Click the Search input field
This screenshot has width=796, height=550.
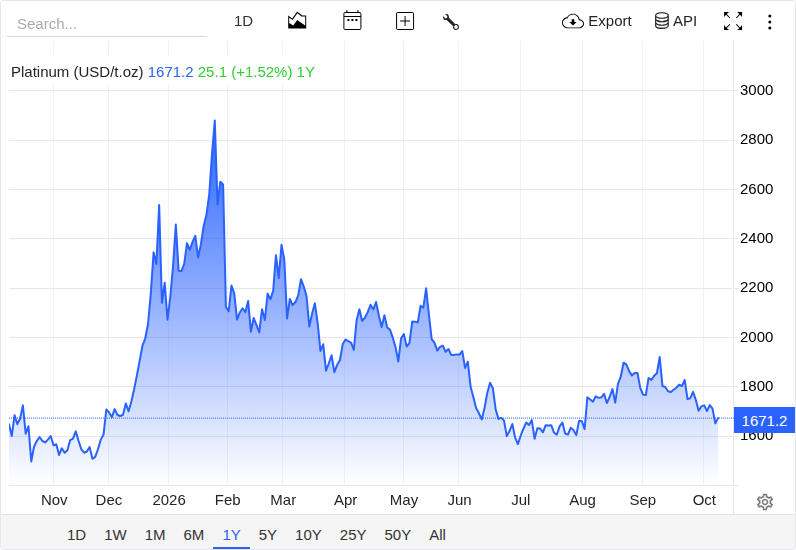tap(107, 24)
